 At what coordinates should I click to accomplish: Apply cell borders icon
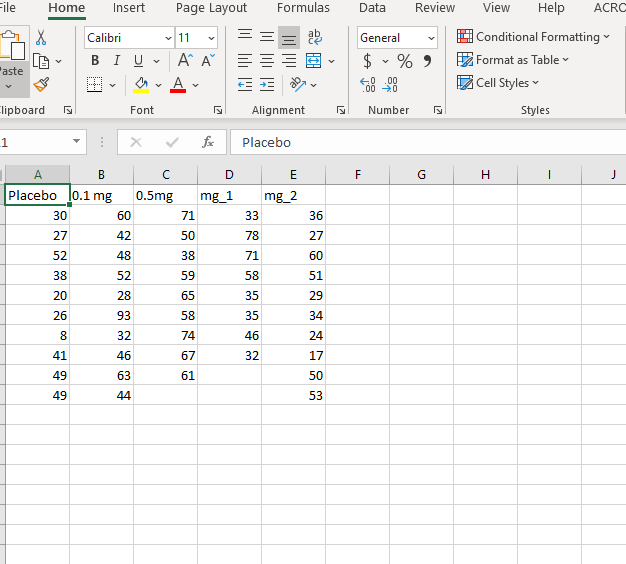coord(95,85)
